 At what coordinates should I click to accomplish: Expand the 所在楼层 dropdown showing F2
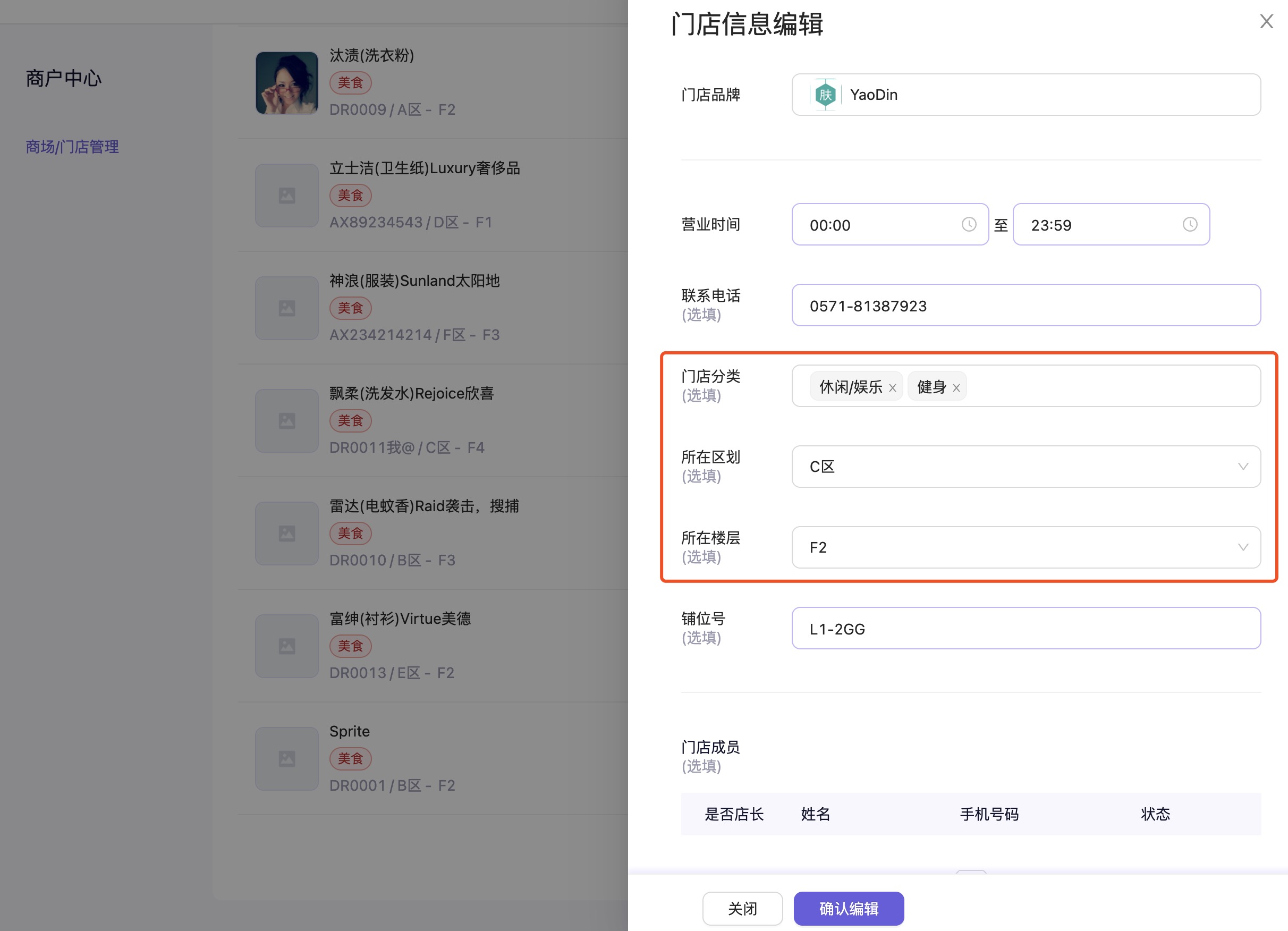pos(1026,547)
